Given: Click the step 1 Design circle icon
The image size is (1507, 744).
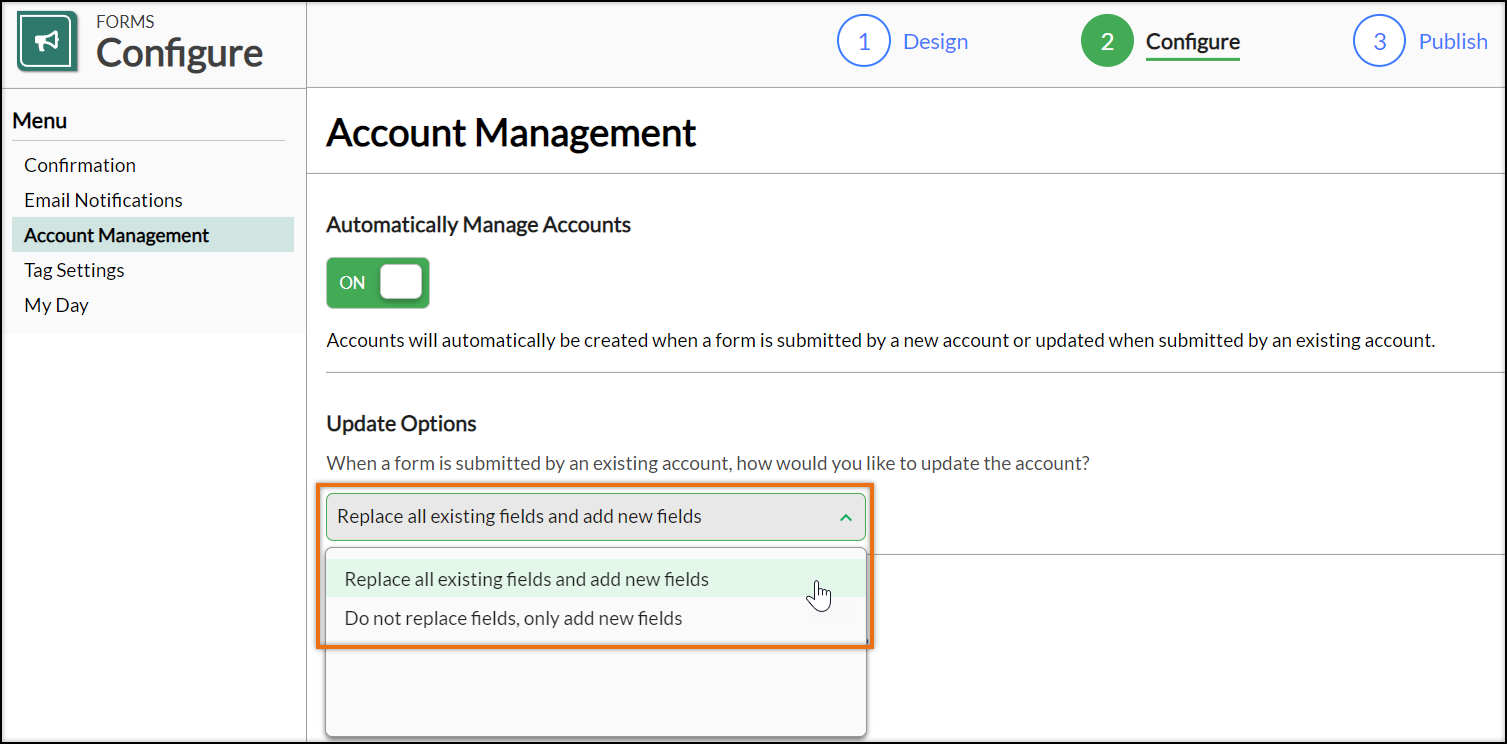Looking at the screenshot, I should tap(864, 41).
